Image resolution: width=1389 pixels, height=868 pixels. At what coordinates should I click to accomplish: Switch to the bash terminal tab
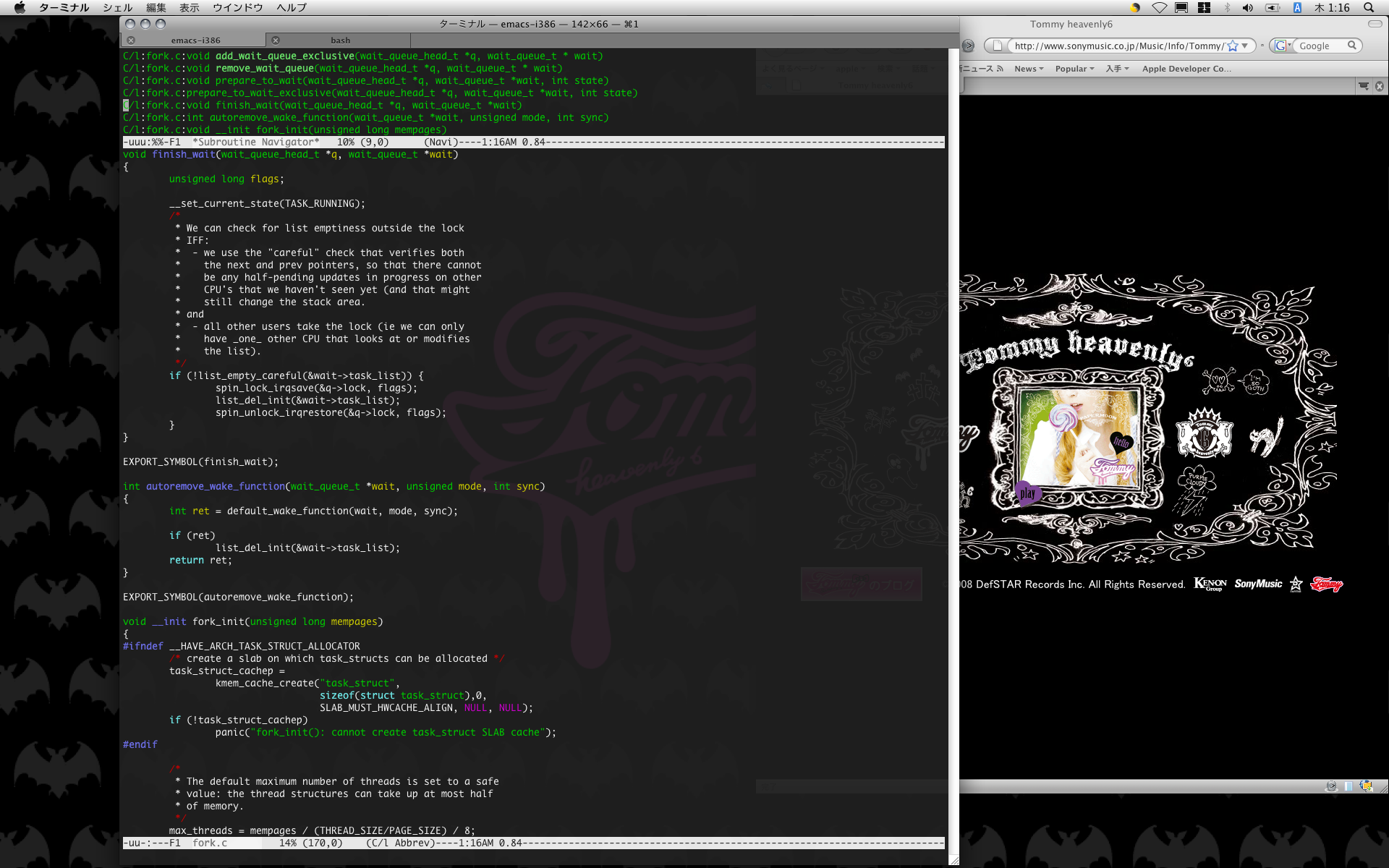click(x=340, y=41)
